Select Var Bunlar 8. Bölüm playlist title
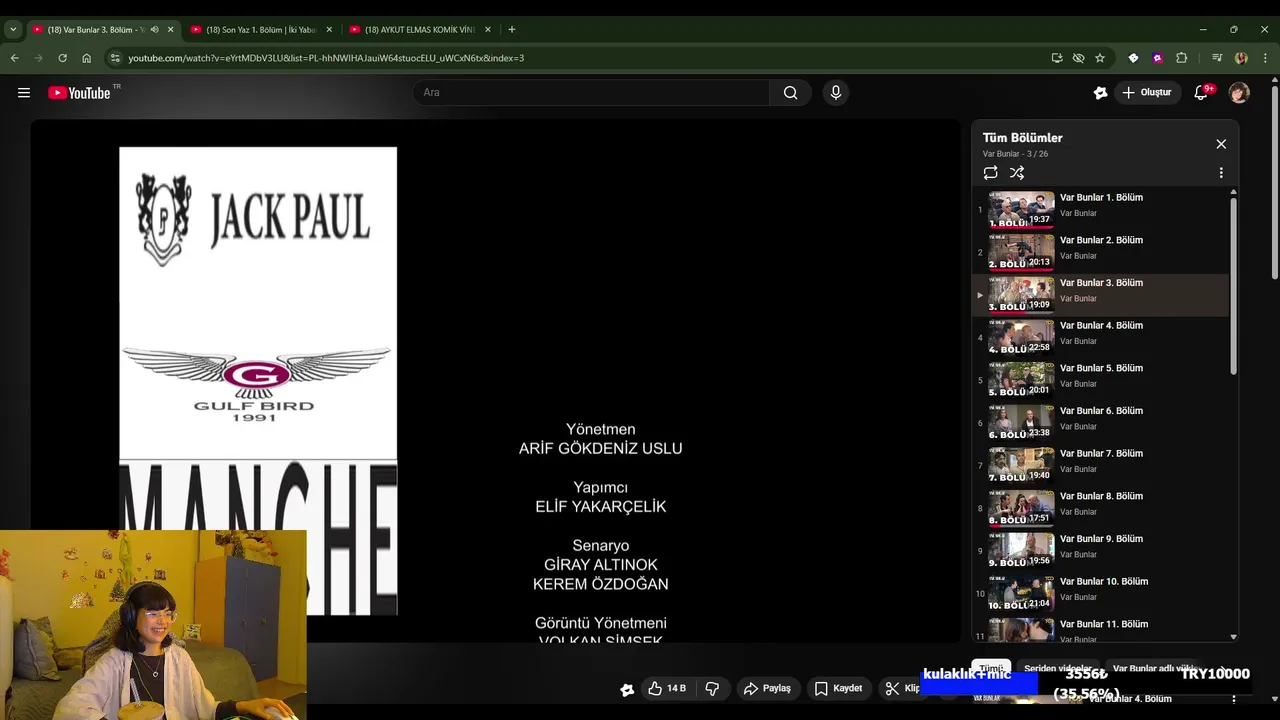The width and height of the screenshot is (1280, 720). point(1101,497)
